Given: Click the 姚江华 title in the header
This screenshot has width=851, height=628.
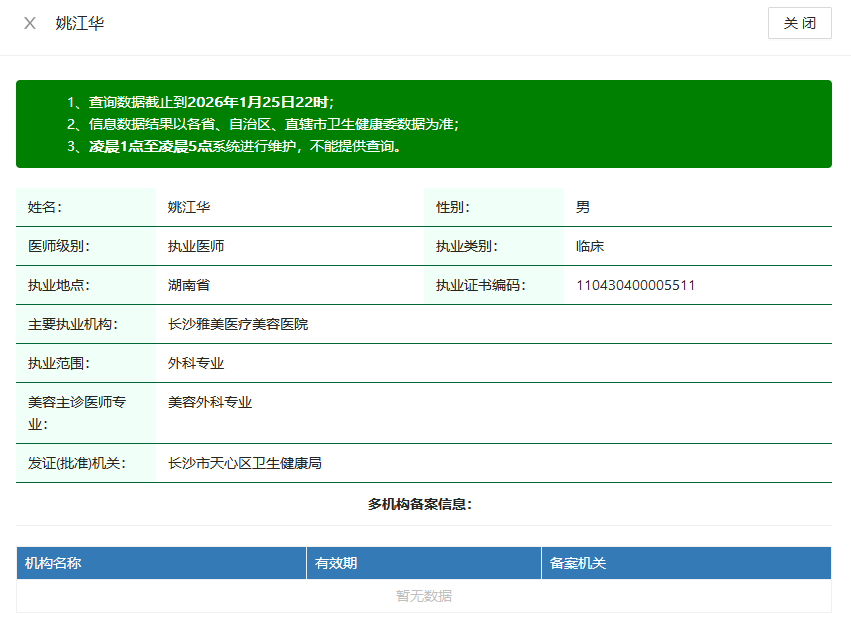Looking at the screenshot, I should tap(80, 23).
